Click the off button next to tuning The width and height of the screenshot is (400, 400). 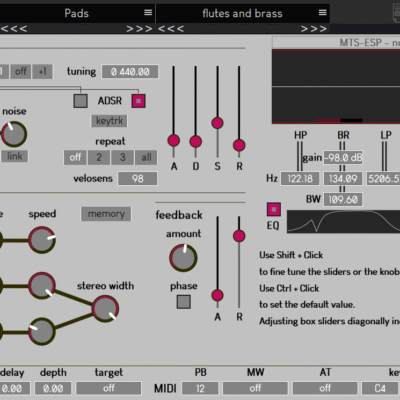point(21,71)
